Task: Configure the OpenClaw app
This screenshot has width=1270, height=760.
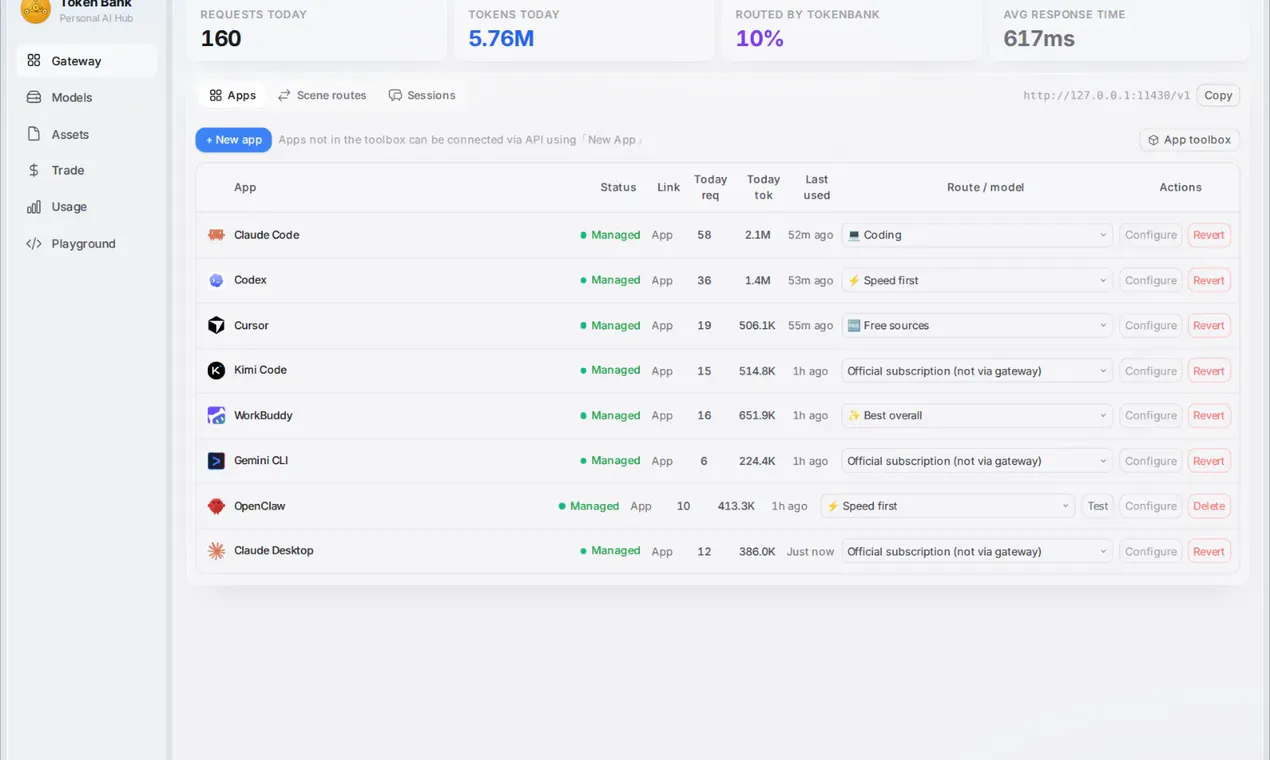Action: 1151,506
